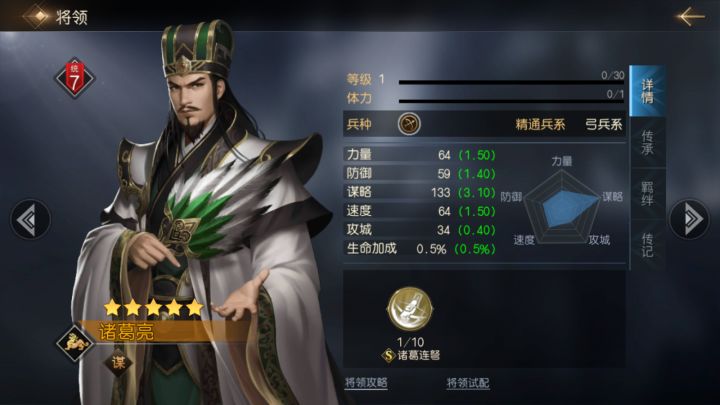
Task: Click the tiger faction emblem beside 诸葛亮
Action: pos(75,343)
